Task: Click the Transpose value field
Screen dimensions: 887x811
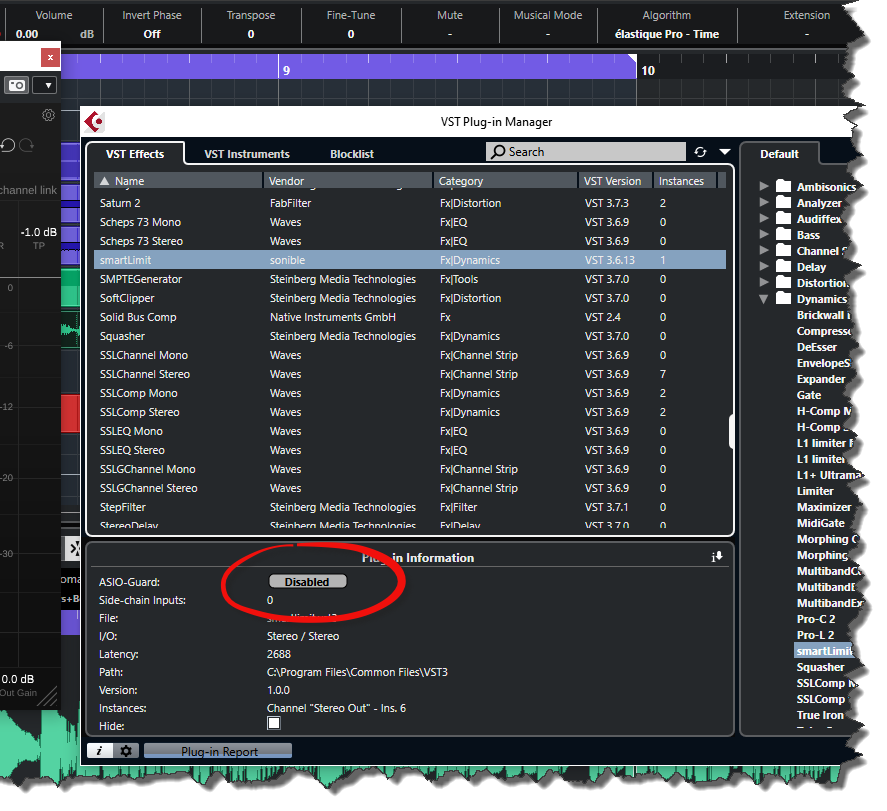Action: (x=251, y=34)
